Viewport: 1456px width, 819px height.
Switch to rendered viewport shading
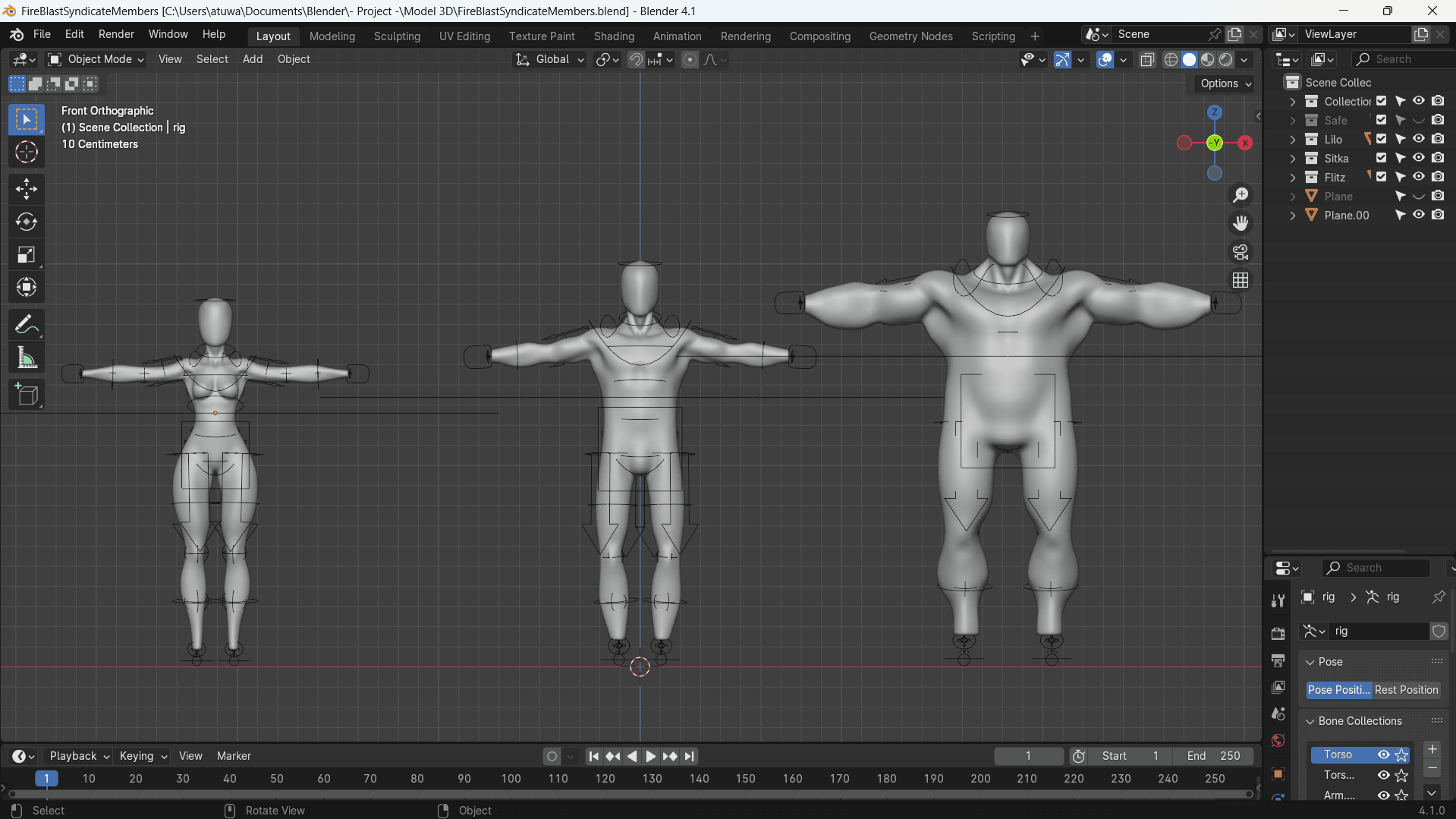(x=1225, y=59)
